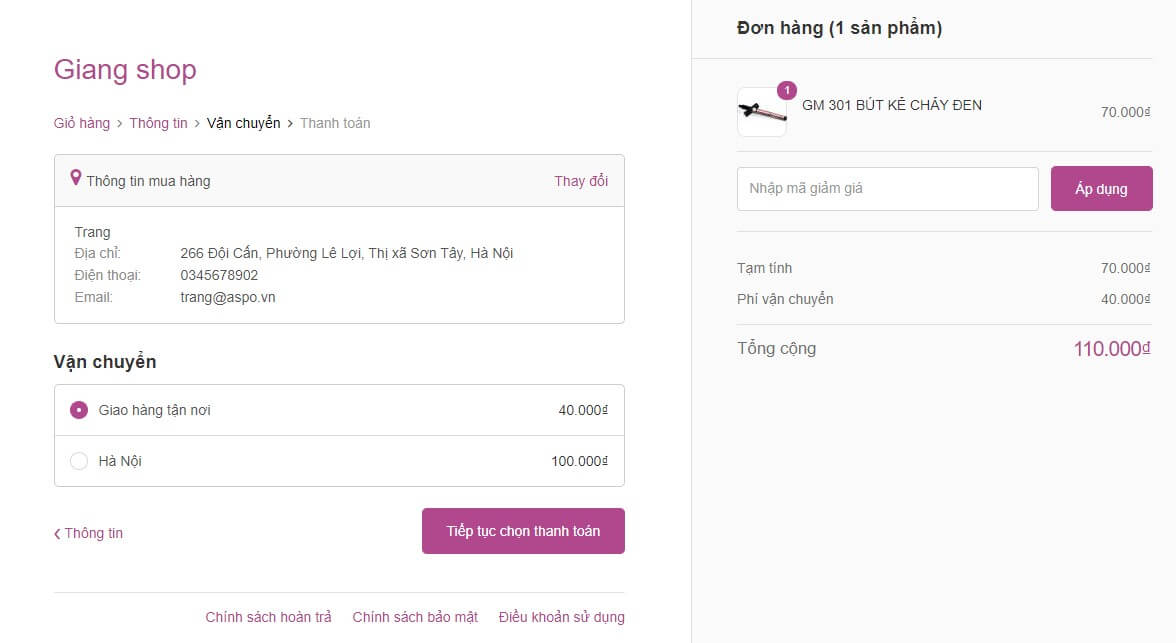Click the Thay đổi link
The image size is (1176, 643).
(x=581, y=181)
